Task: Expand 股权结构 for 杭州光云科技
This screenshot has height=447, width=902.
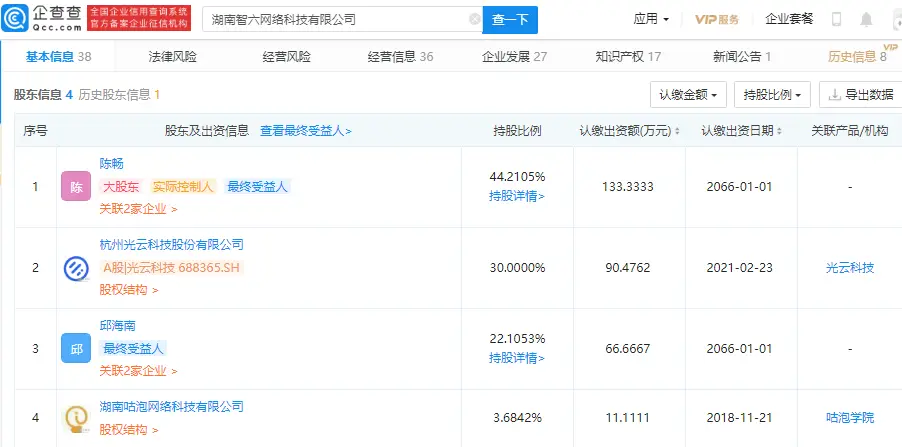Action: [x=128, y=290]
